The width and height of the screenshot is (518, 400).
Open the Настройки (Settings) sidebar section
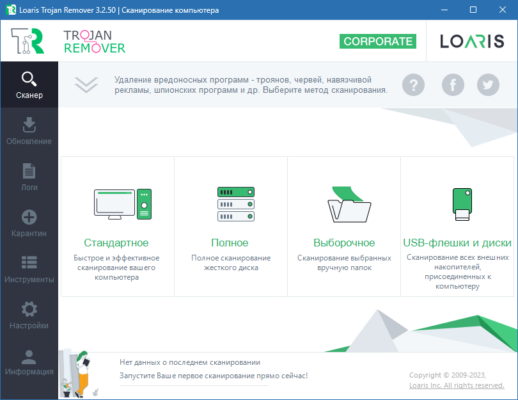29,315
